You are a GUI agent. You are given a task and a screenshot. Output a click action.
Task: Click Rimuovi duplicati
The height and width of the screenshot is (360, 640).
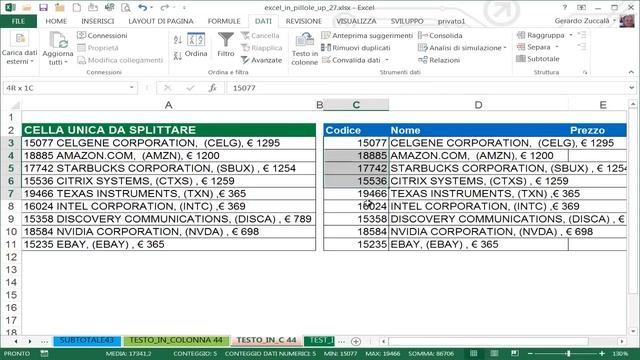[356, 48]
